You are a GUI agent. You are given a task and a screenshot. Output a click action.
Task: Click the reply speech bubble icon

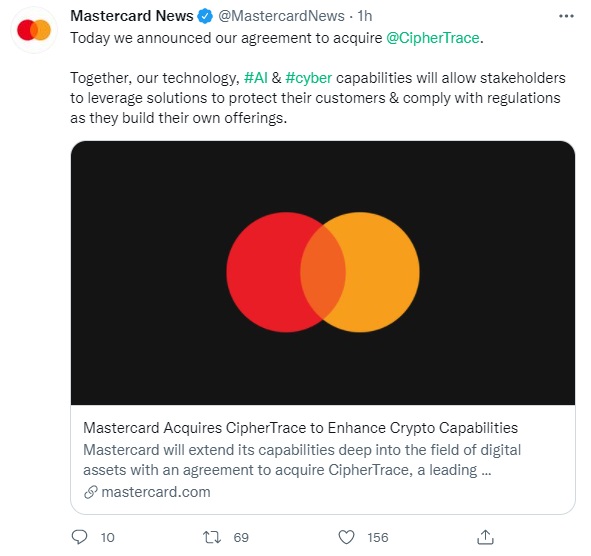click(80, 537)
